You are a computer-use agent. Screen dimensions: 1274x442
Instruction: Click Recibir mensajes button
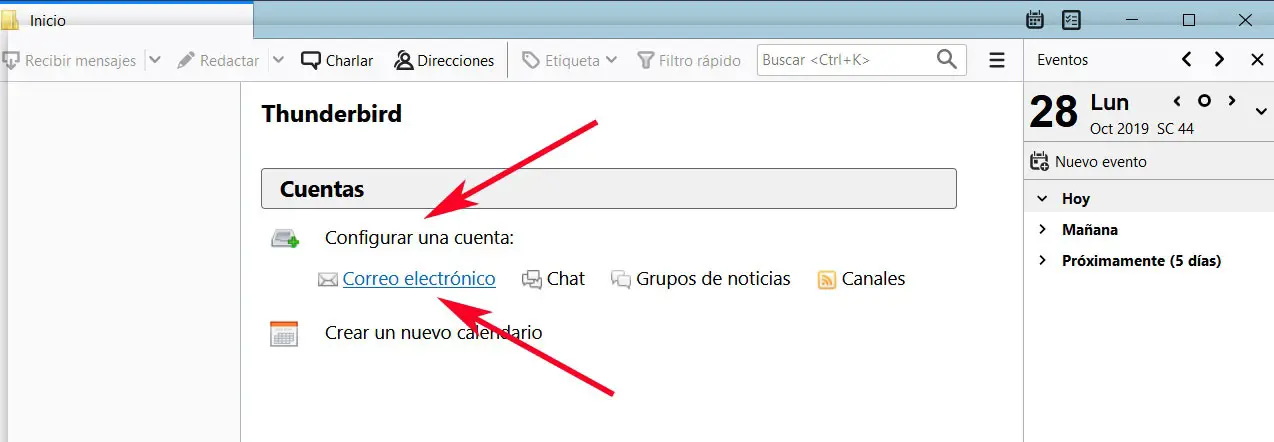(x=69, y=60)
